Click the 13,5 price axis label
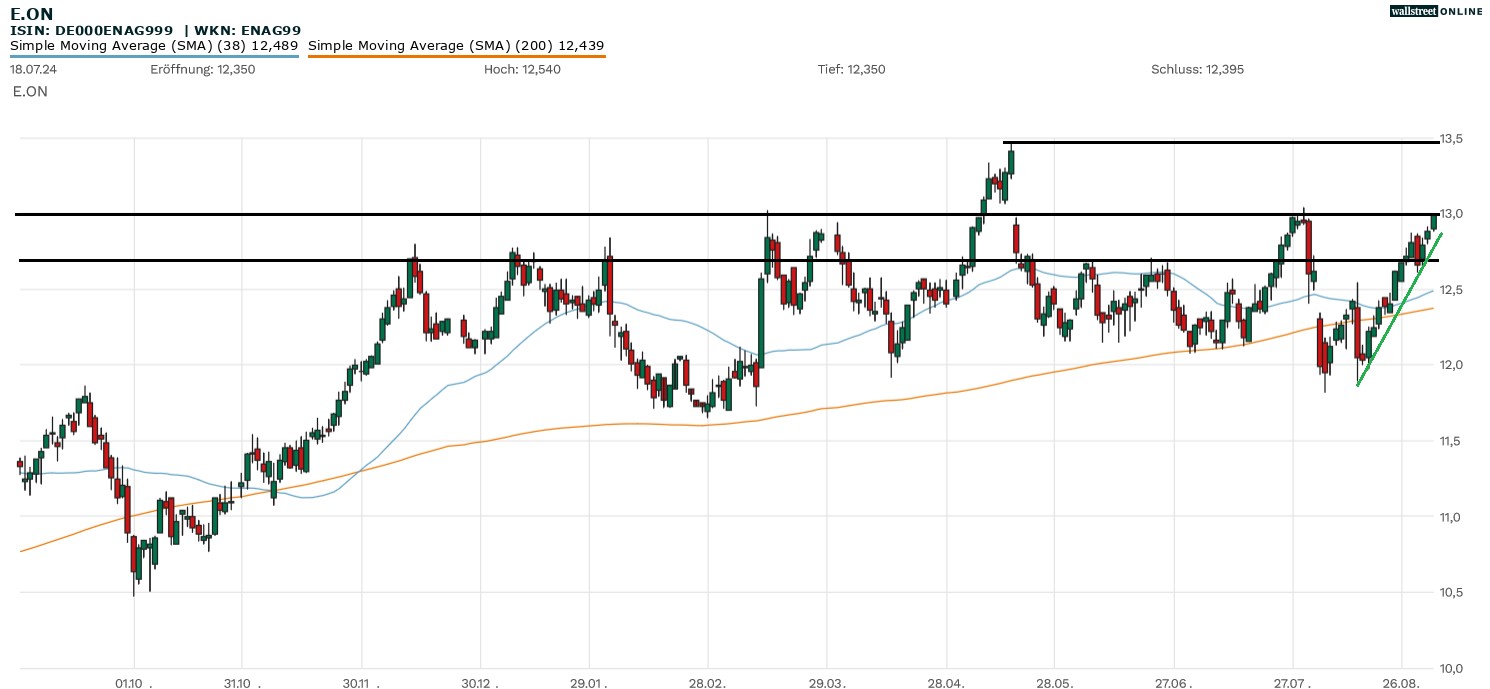Image resolution: width=1490 pixels, height=689 pixels. click(x=1451, y=138)
